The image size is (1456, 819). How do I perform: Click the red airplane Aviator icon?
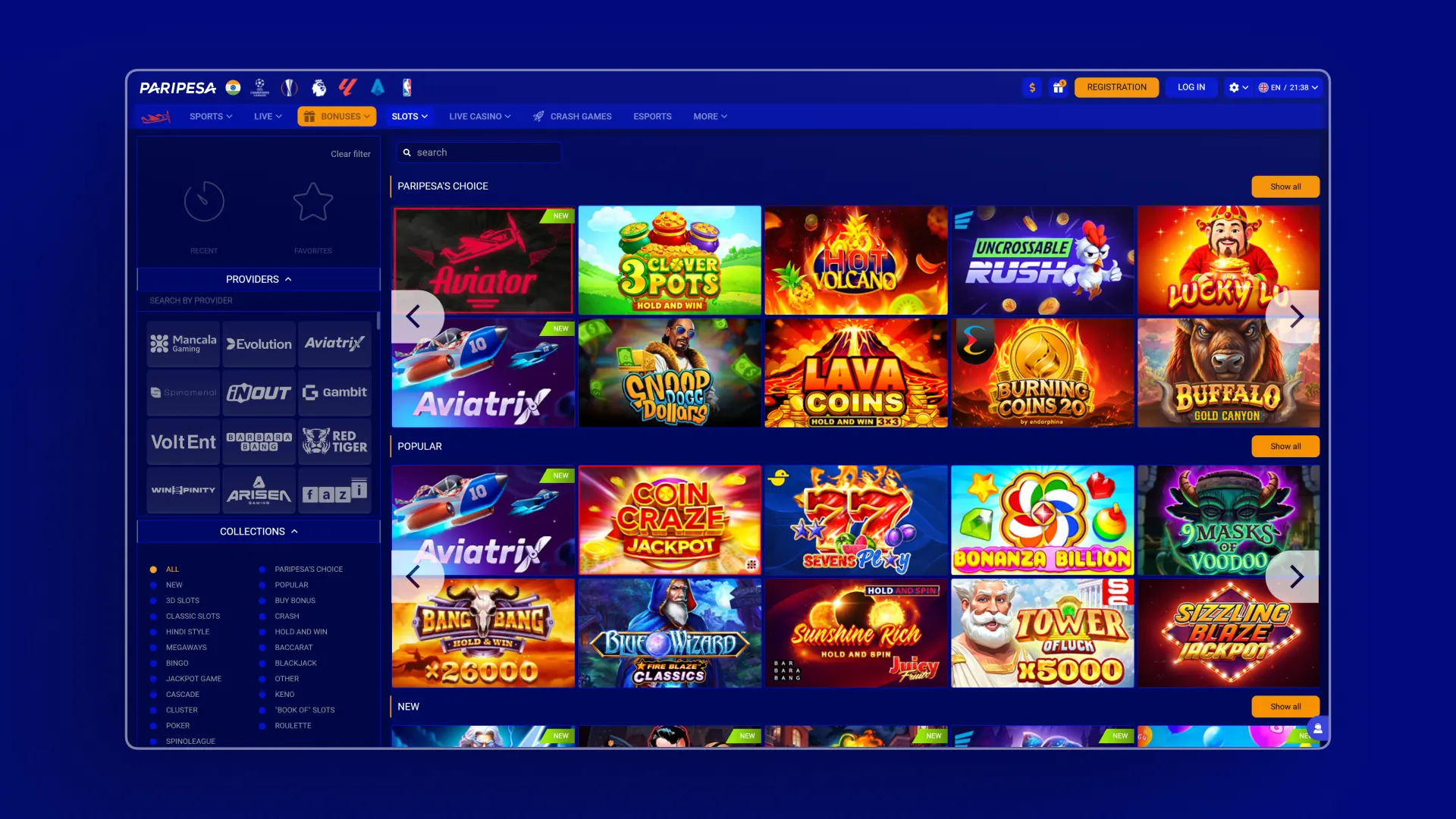pos(155,117)
